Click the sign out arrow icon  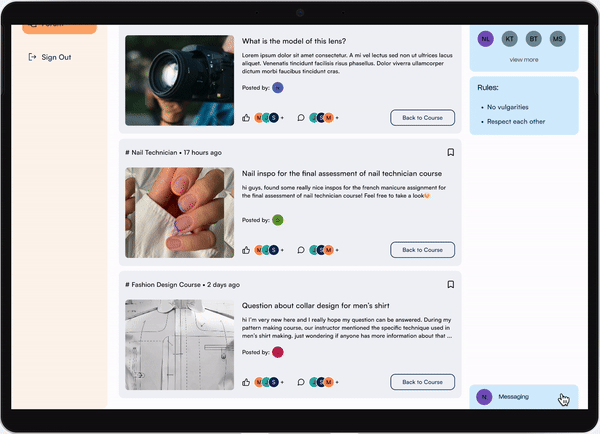tap(33, 57)
